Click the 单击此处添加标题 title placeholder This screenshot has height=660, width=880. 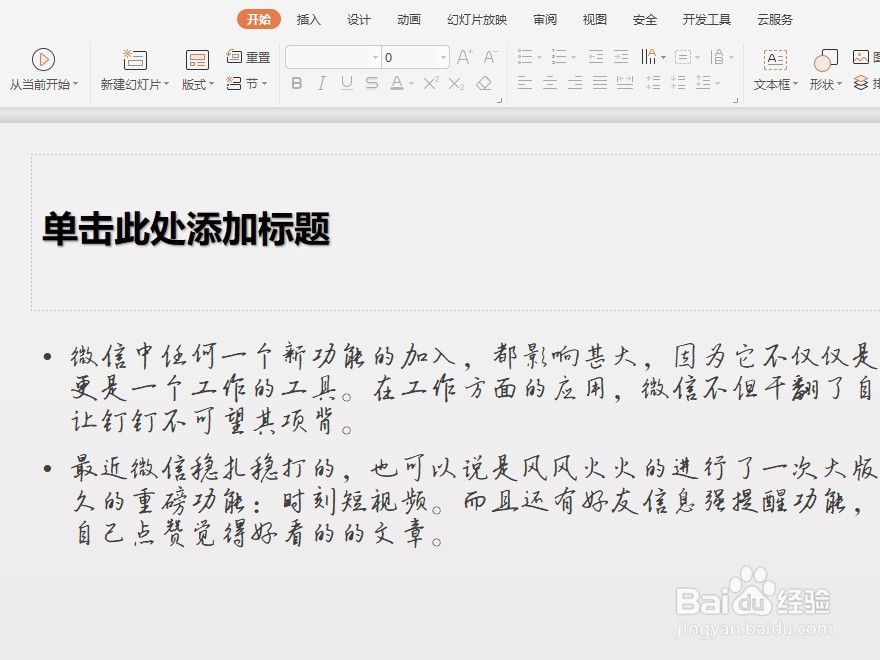point(186,230)
